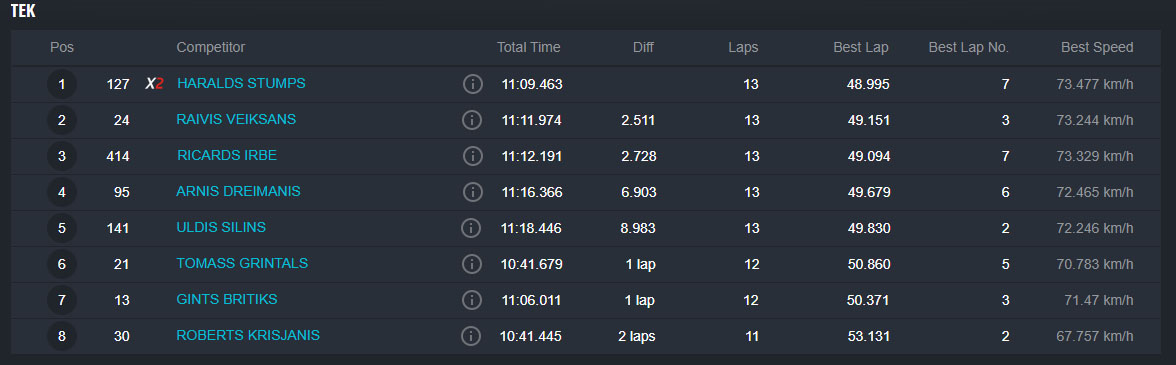Select position 1 circle badge

[62, 84]
